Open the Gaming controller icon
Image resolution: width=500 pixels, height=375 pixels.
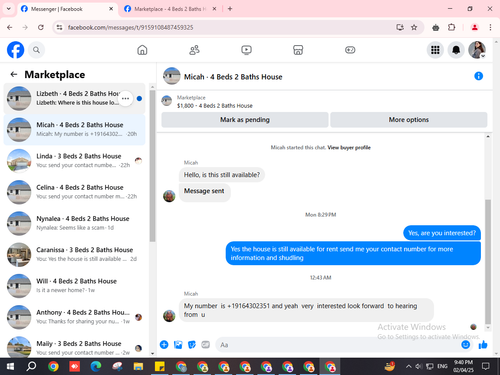tap(350, 50)
